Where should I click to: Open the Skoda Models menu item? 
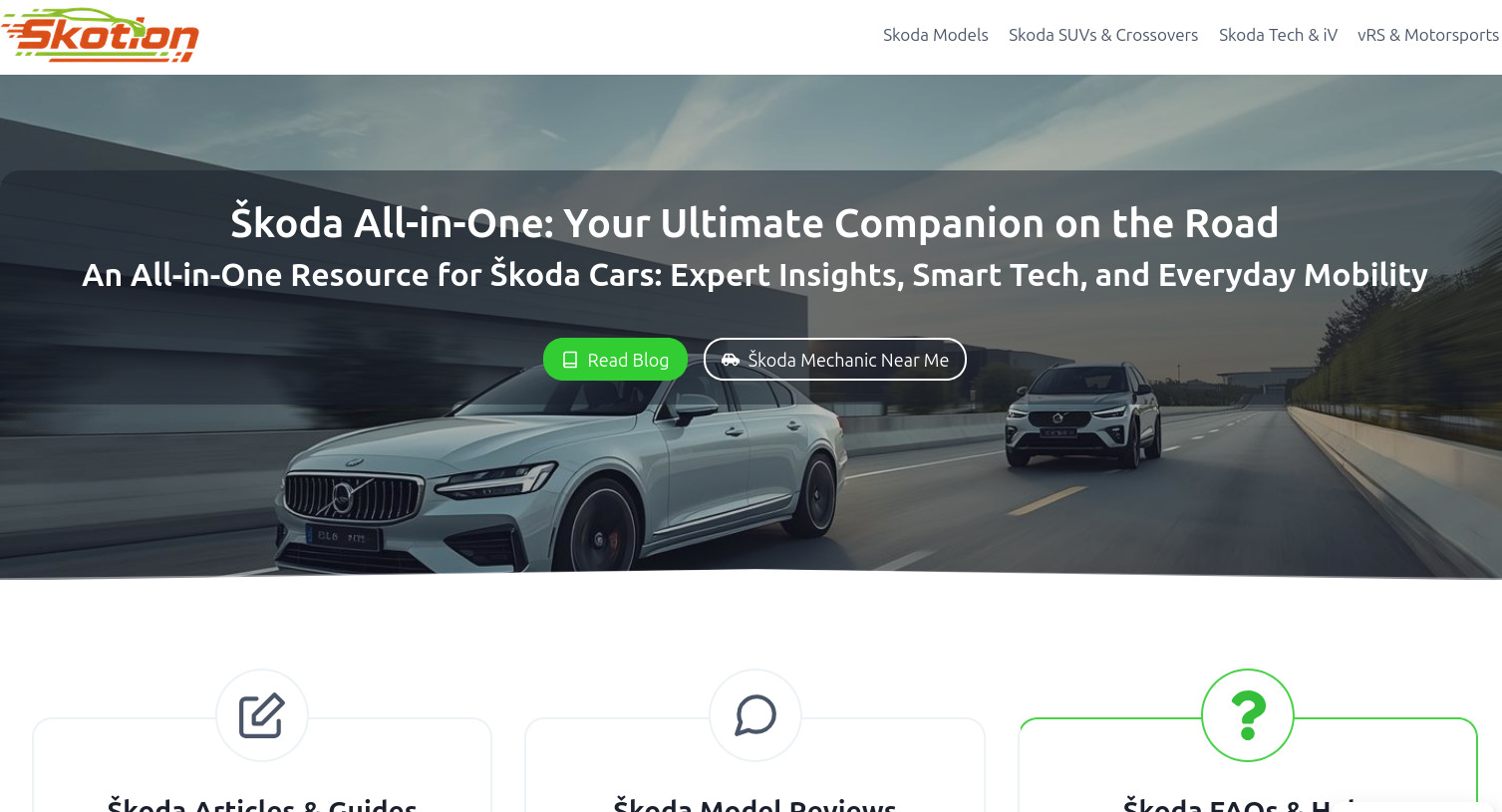(935, 35)
